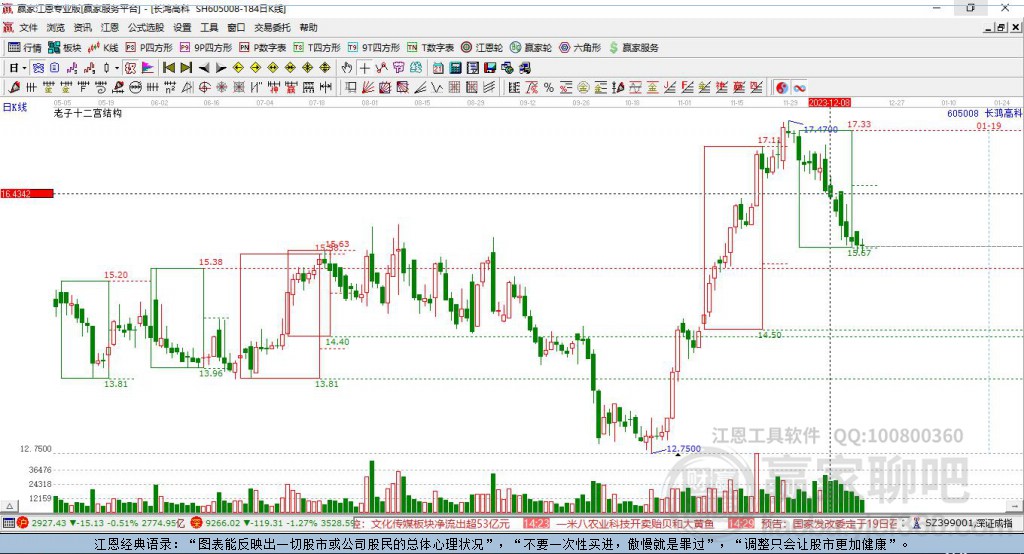This screenshot has width=1024, height=554.
Task: Select the red pencil drawing tool
Action: pos(14,88)
